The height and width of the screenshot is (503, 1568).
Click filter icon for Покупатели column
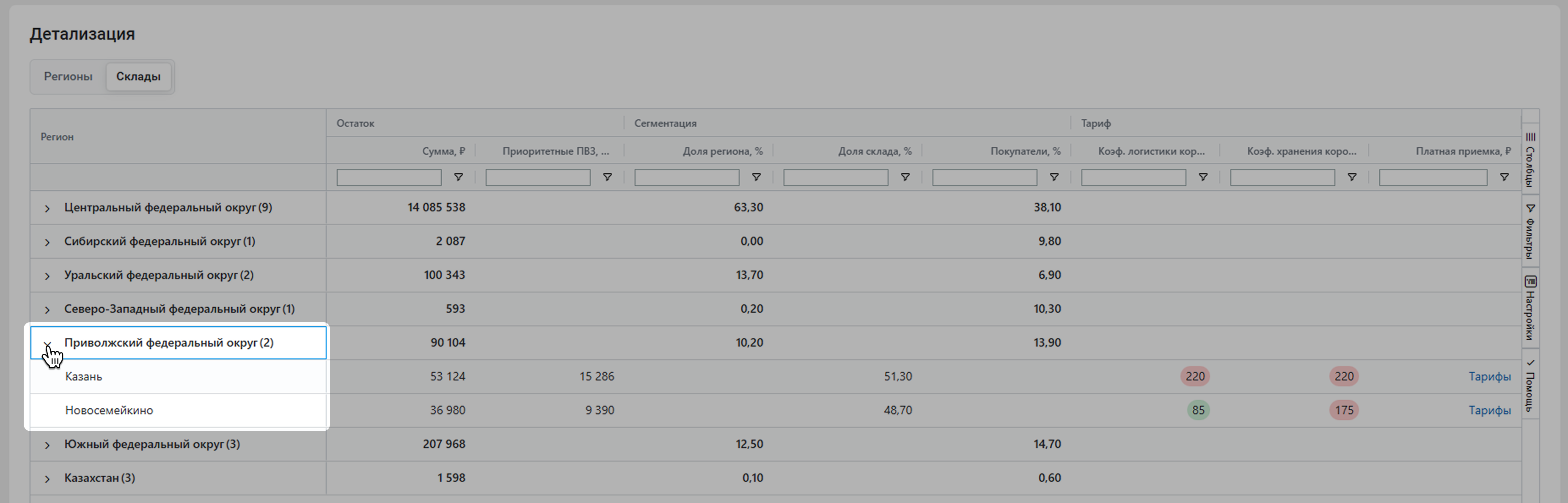pyautogui.click(x=1054, y=177)
